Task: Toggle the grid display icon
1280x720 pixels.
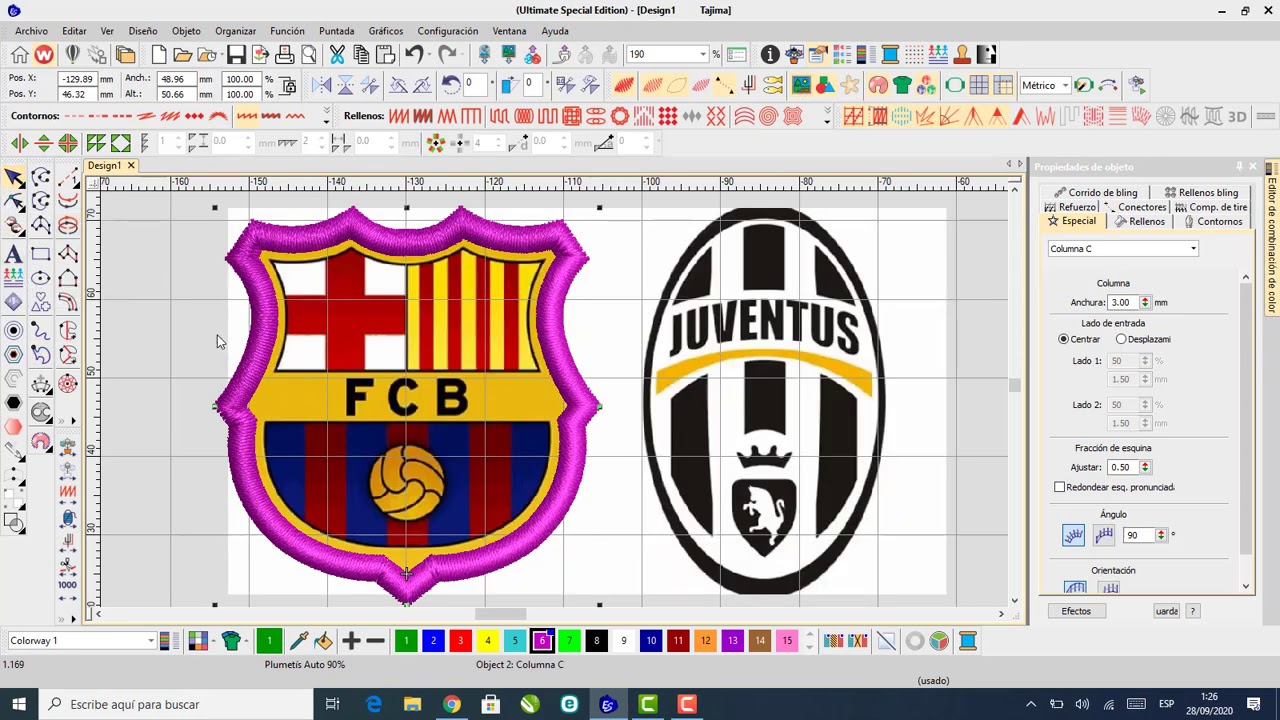Action: pos(978,85)
